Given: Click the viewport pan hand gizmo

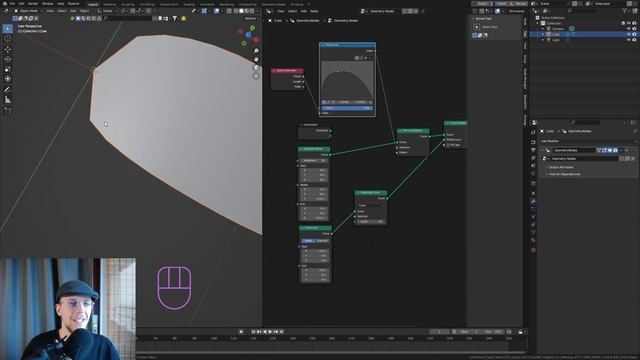Looking at the screenshot, I should 256,59.
